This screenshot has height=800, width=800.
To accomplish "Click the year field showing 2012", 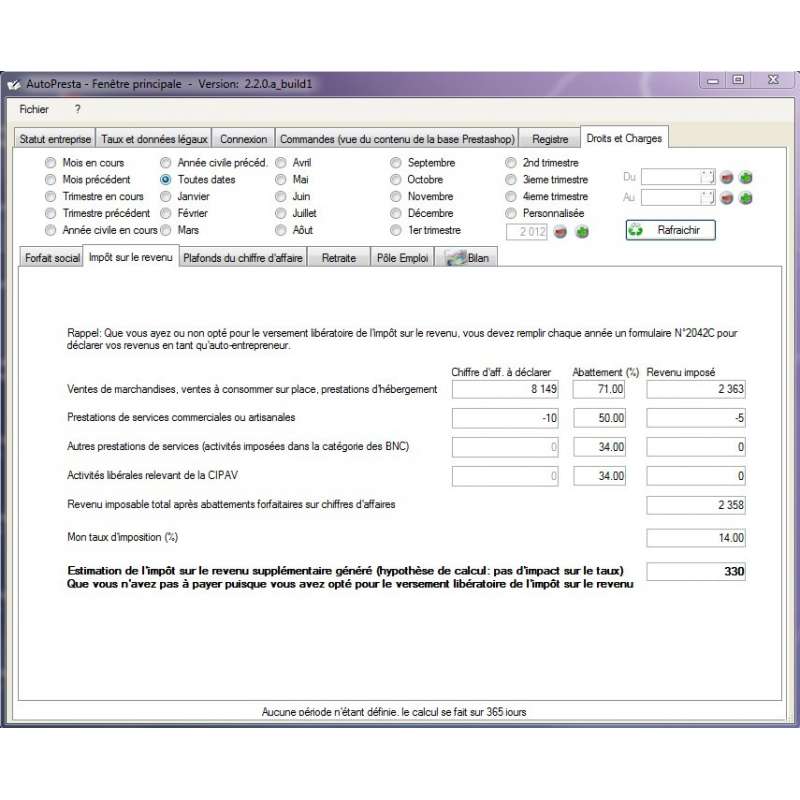I will (527, 232).
